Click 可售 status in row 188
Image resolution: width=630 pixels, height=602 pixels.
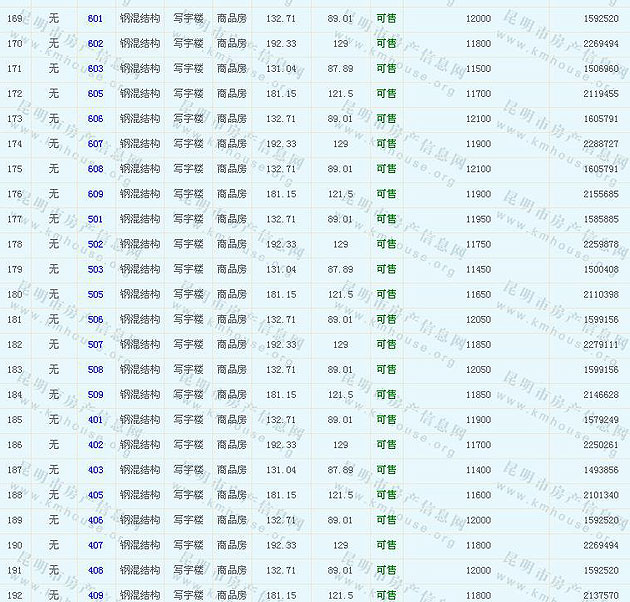point(386,495)
